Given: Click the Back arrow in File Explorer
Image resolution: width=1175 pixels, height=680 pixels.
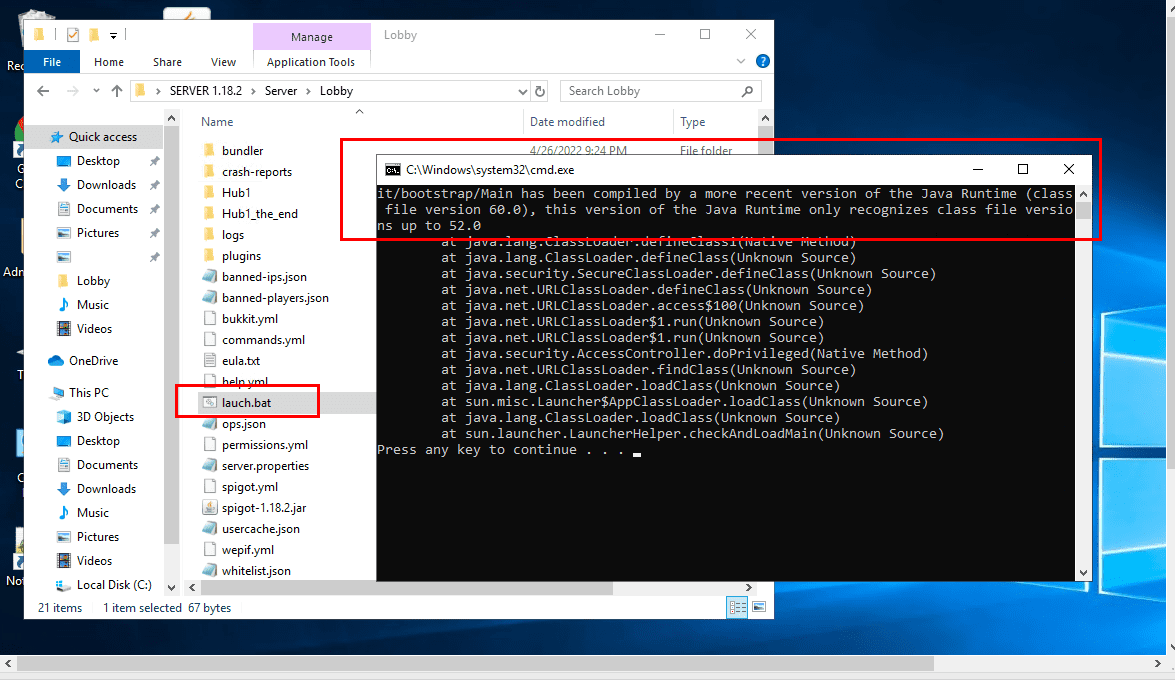Looking at the screenshot, I should click(x=43, y=91).
